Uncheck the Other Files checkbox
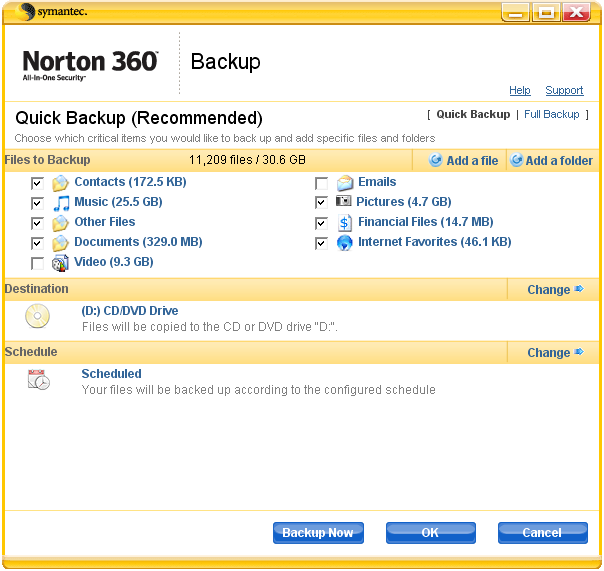 click(37, 223)
